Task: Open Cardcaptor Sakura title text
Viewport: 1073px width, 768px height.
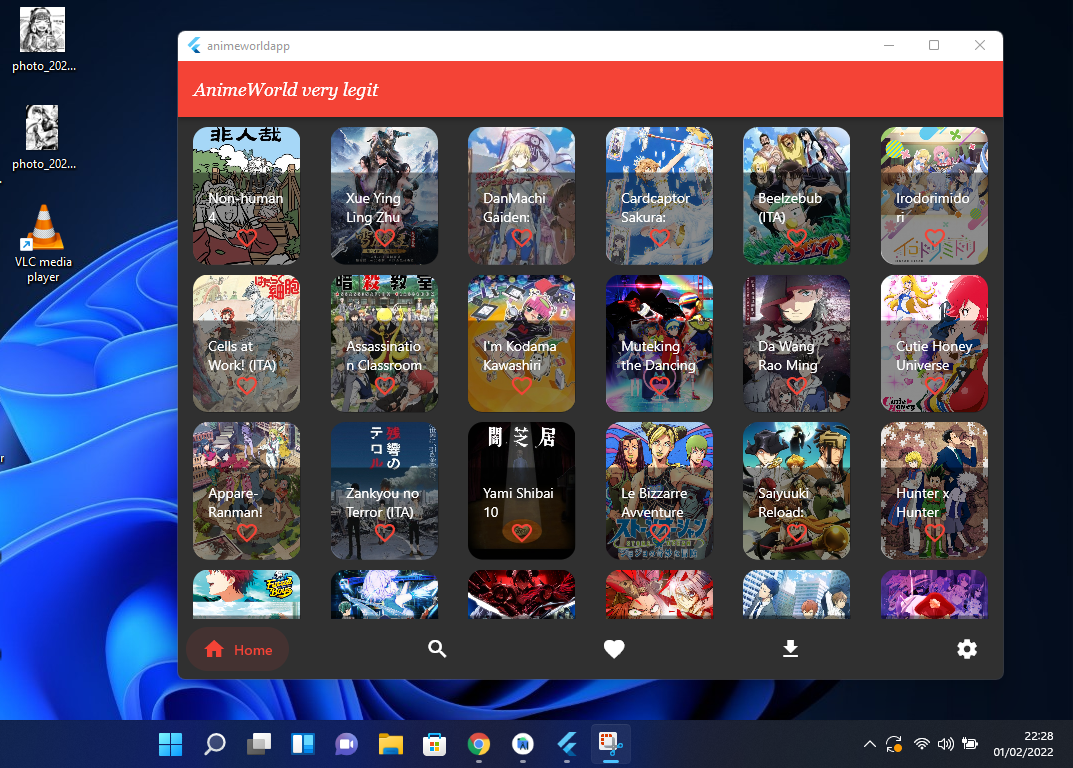Action: [x=656, y=207]
